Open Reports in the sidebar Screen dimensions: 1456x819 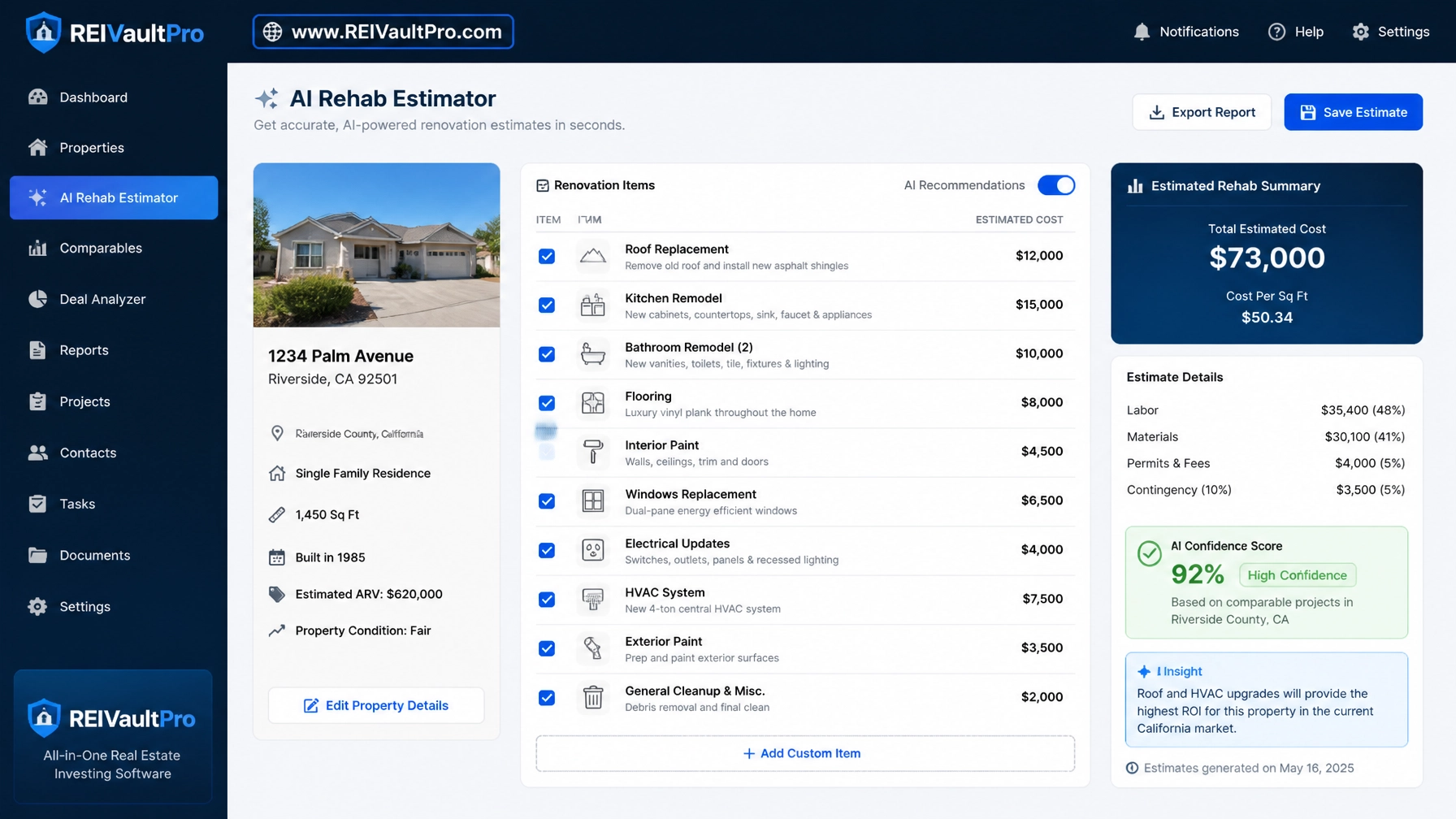coord(114,350)
